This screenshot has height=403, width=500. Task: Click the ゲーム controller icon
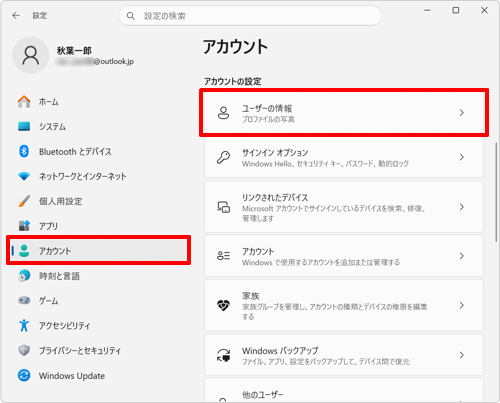point(24,300)
